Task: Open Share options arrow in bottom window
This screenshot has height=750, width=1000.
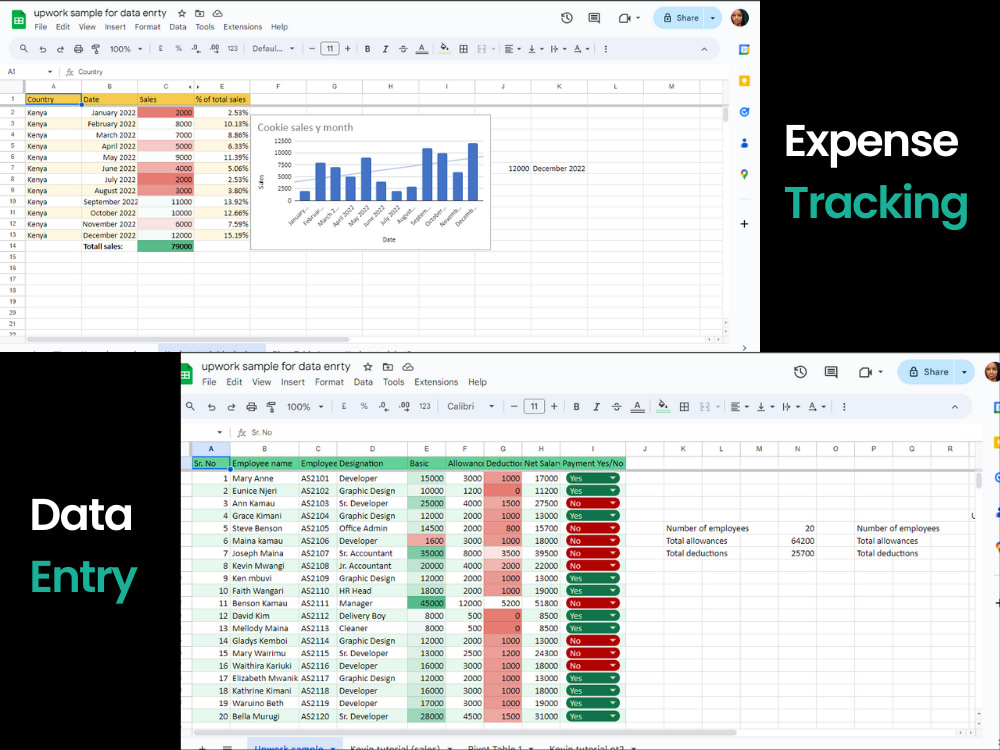Action: (964, 372)
